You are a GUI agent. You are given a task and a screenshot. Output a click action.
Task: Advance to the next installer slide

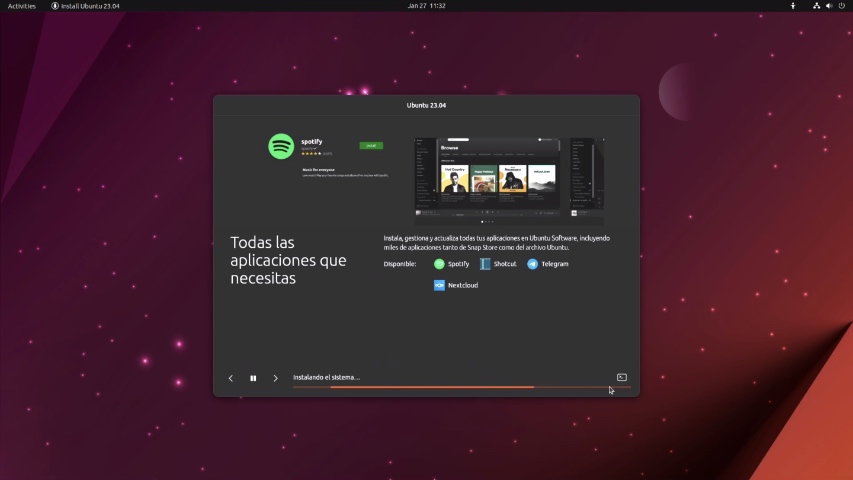click(275, 378)
